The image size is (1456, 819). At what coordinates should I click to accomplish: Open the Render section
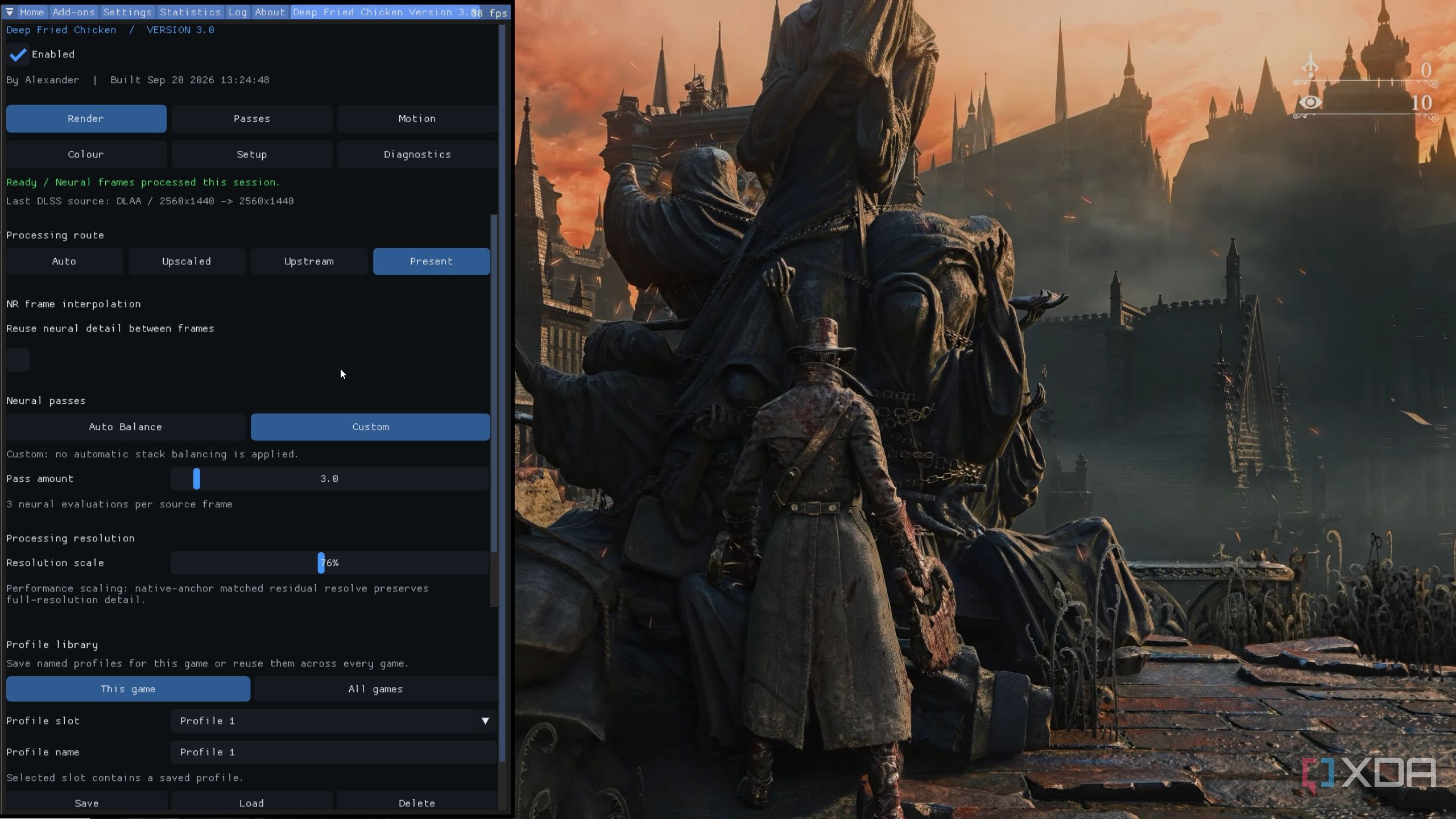(x=86, y=119)
